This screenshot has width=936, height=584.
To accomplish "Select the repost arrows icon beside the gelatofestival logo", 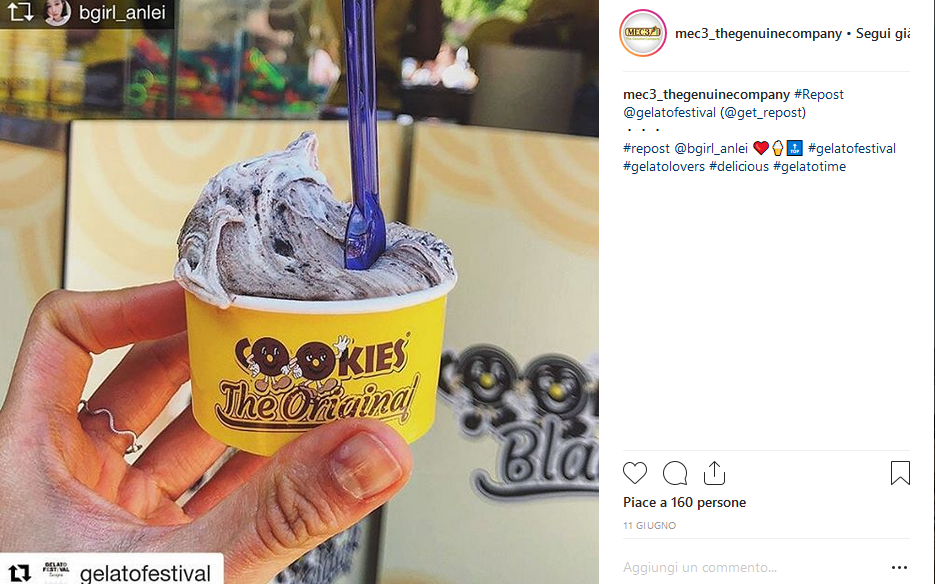I will pos(19,573).
